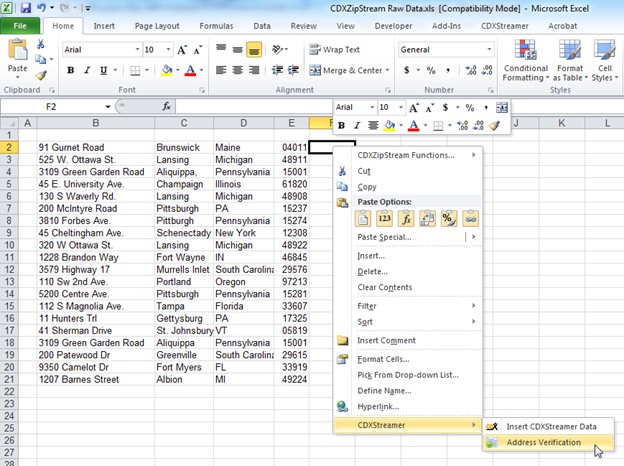
Task: Switch to the Page Layout ribbon tab
Action: pos(157,26)
